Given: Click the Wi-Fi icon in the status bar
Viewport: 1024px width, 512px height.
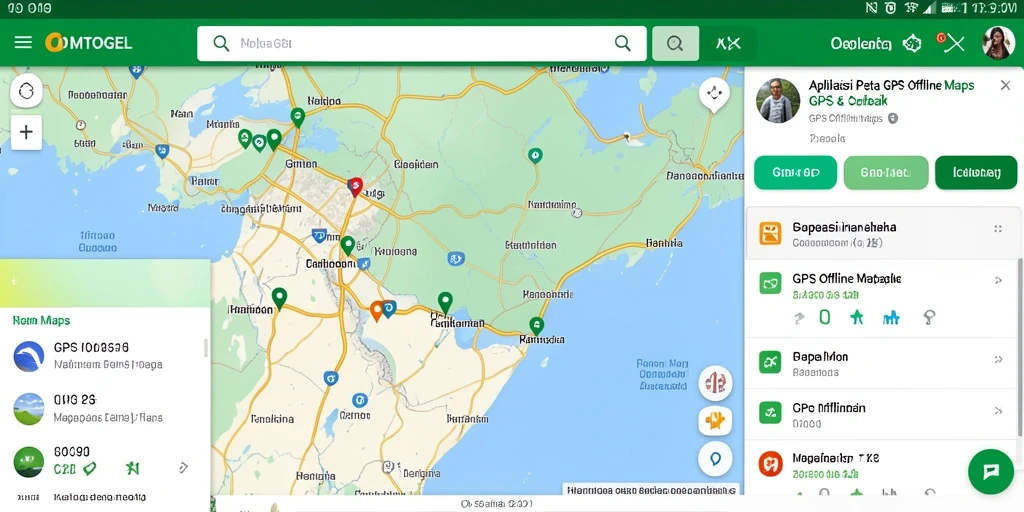Looking at the screenshot, I should point(912,8).
